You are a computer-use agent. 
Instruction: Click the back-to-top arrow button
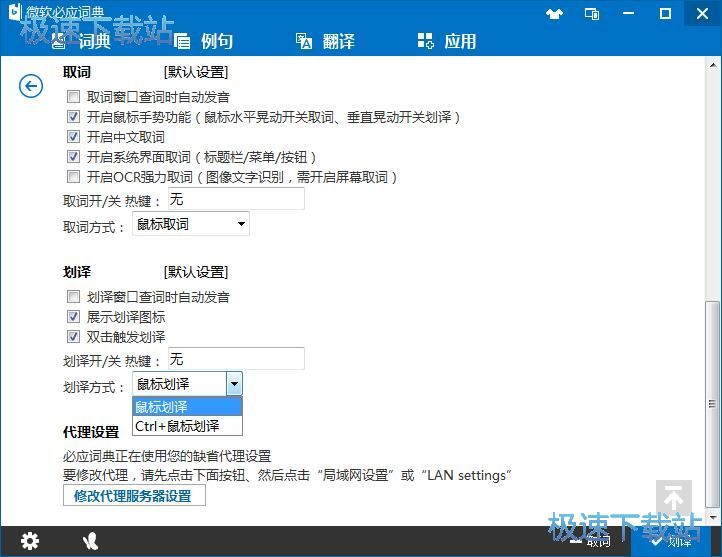click(x=674, y=497)
